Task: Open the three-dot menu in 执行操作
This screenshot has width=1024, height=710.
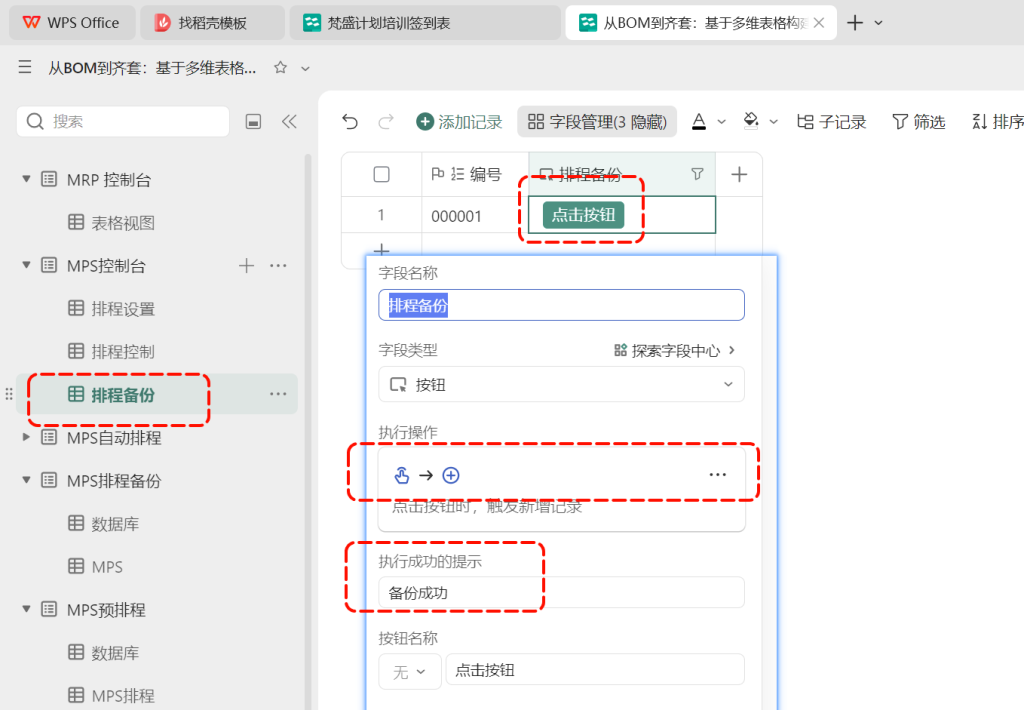Action: 717,475
